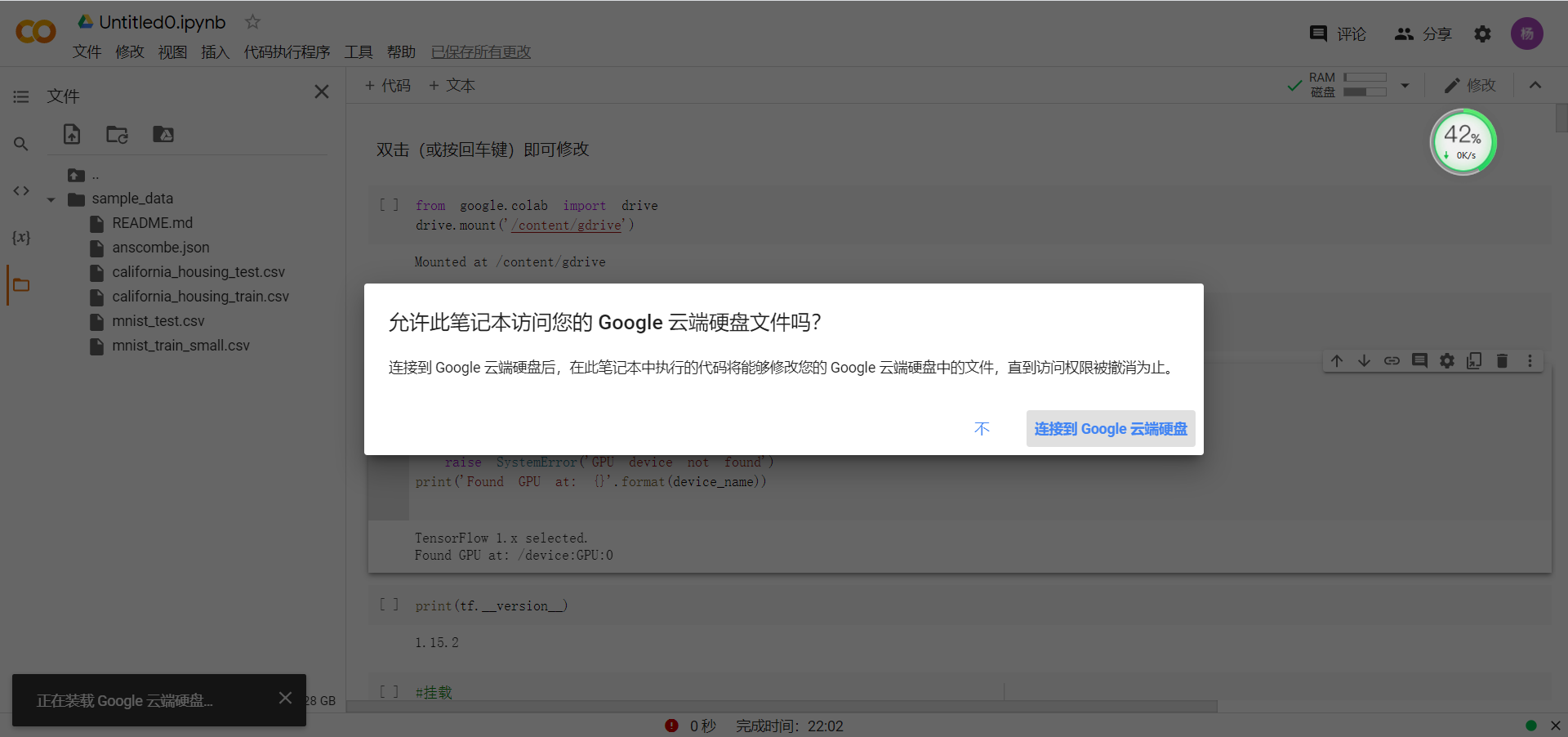Open the 修改 menu in menu bar
This screenshot has height=737, width=1568.
(129, 52)
